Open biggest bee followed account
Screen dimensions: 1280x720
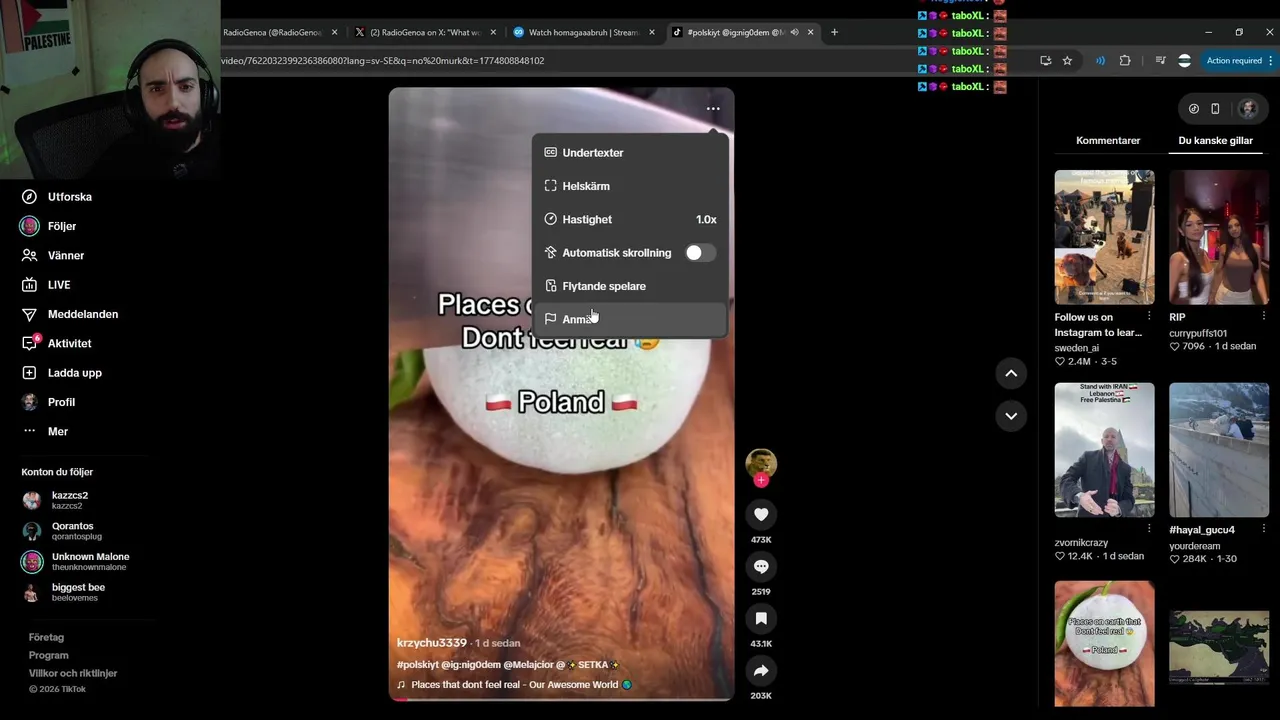(x=64, y=592)
